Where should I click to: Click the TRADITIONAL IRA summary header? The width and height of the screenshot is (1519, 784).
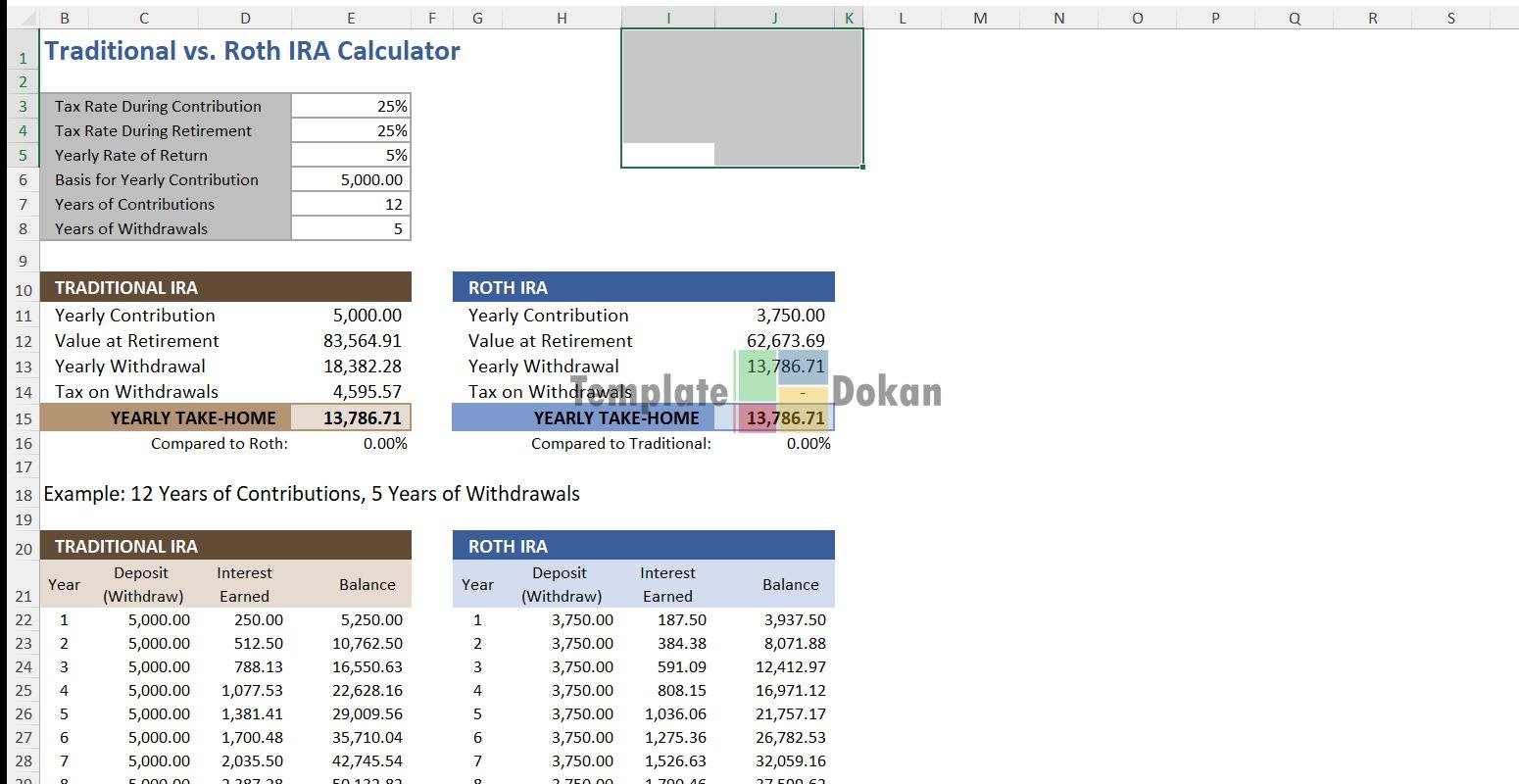point(225,288)
